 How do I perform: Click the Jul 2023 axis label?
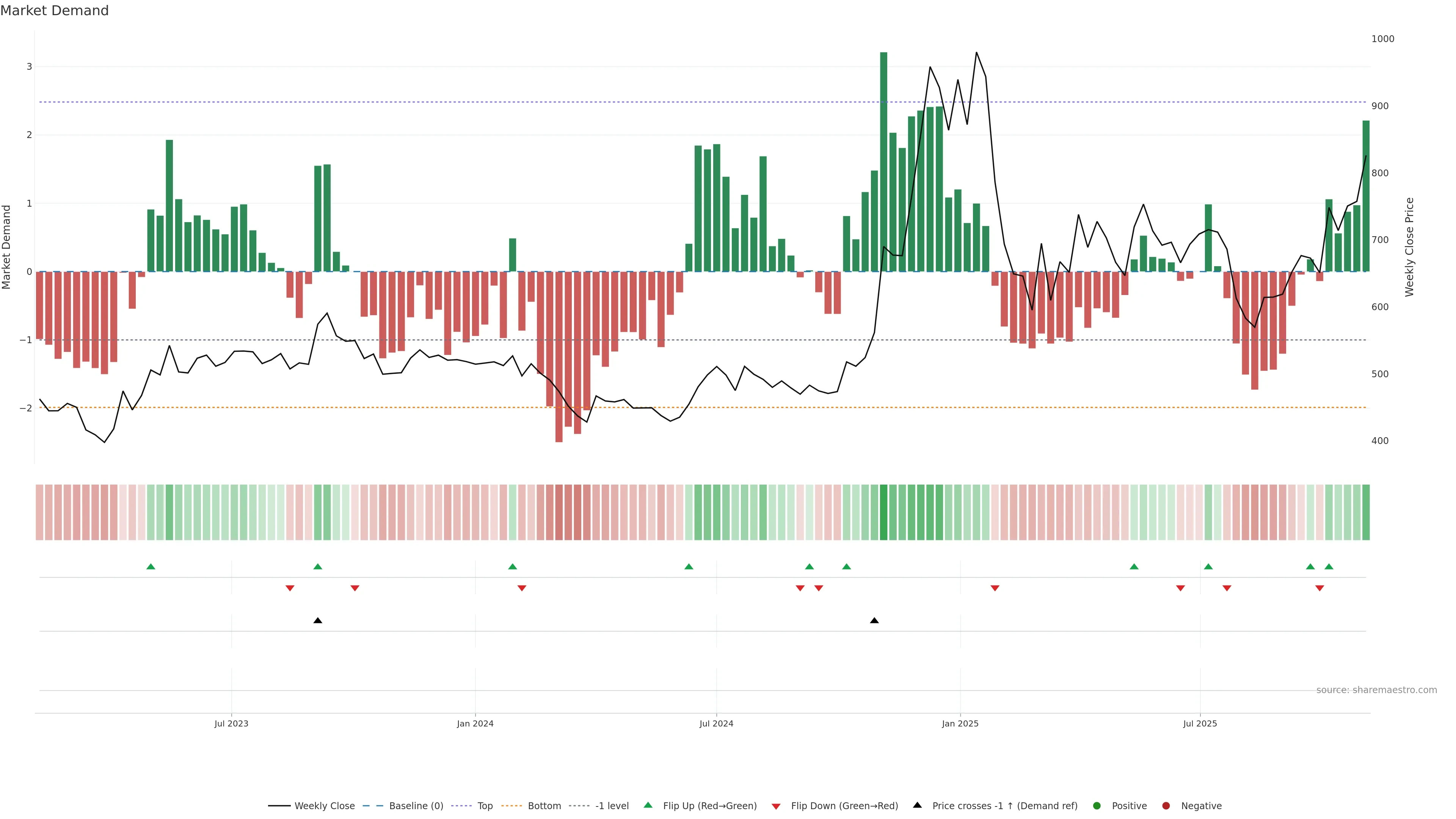coord(231,723)
